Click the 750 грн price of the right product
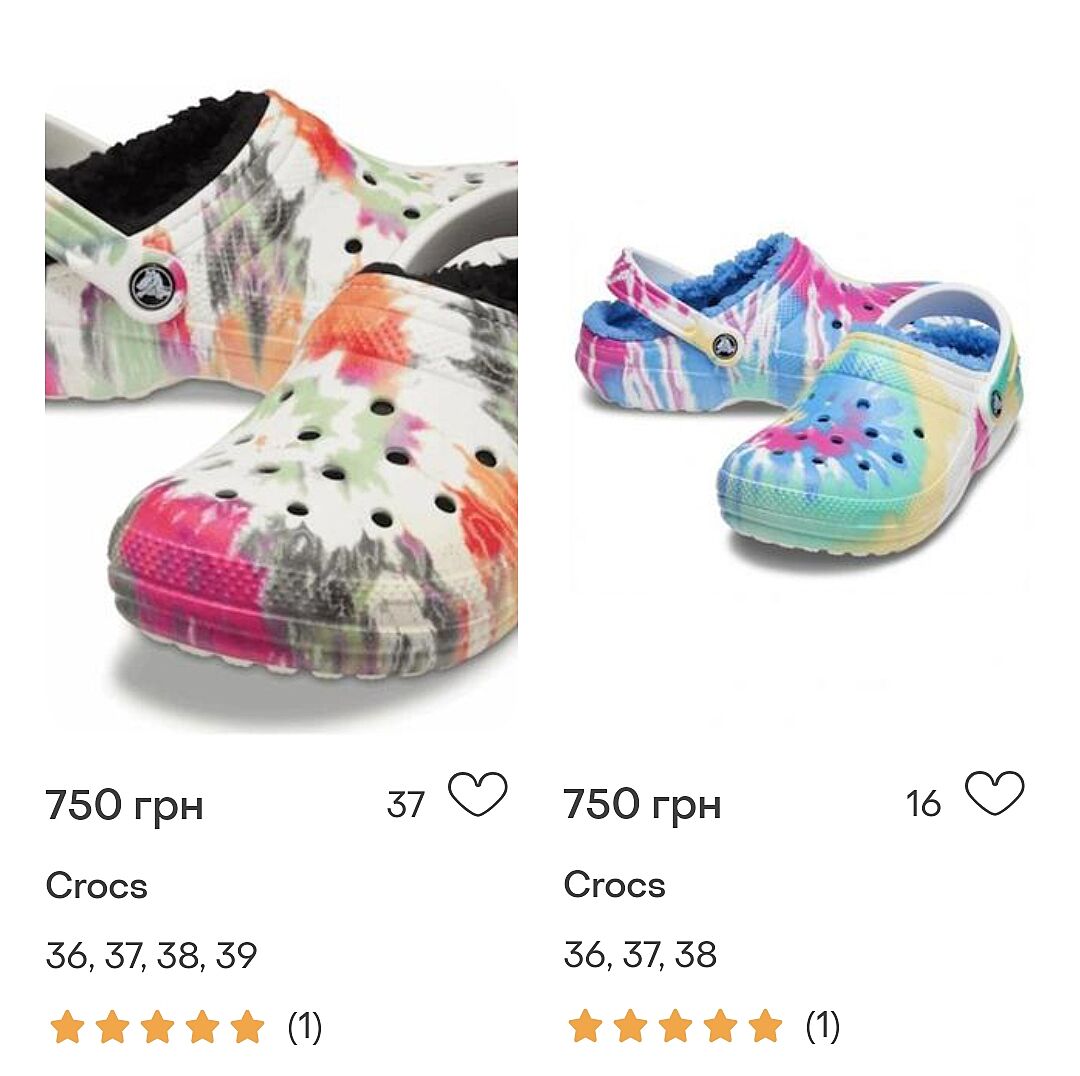The image size is (1080, 1076). click(642, 805)
